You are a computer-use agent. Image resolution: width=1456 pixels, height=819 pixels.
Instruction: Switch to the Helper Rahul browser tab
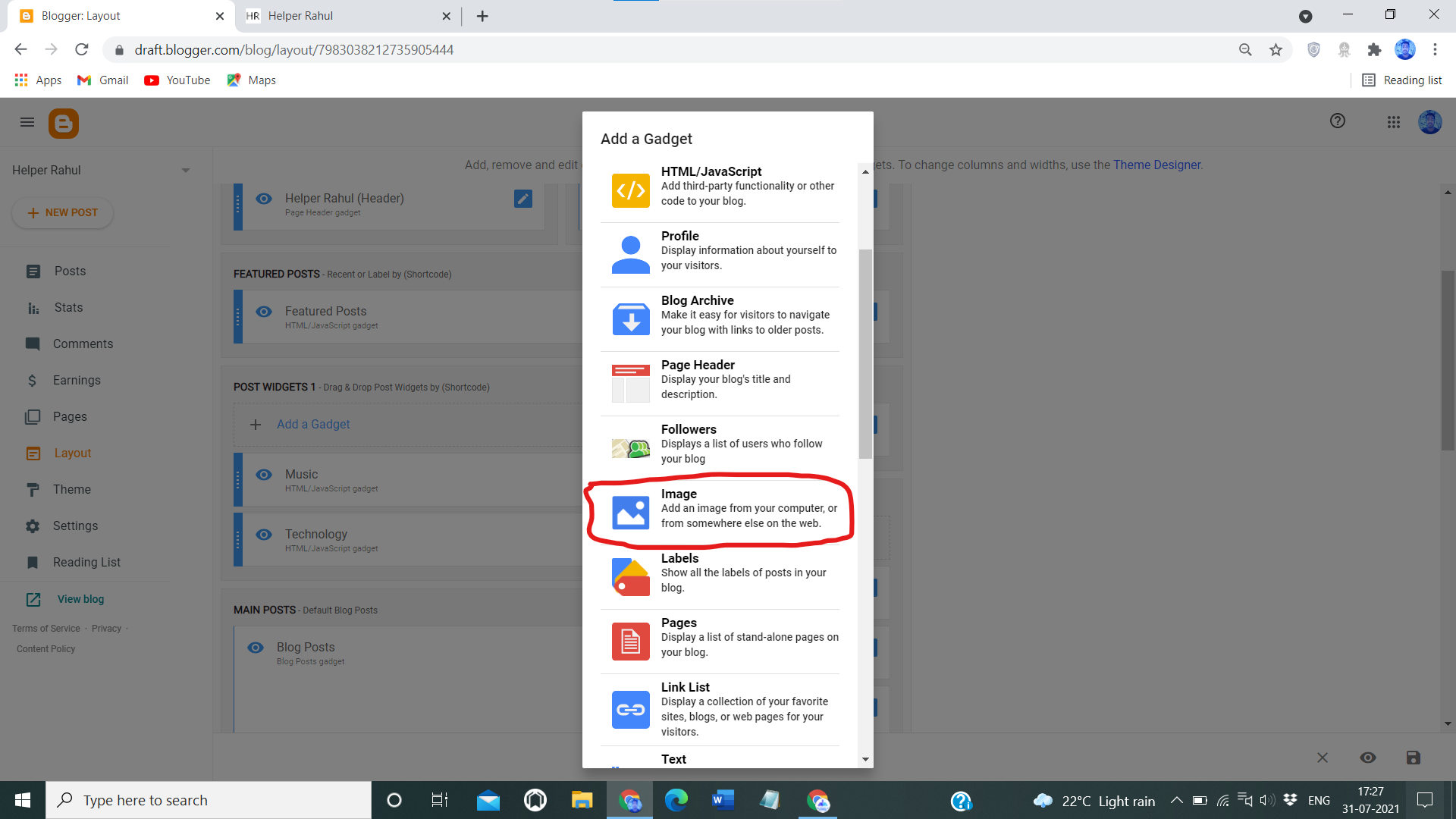tap(349, 16)
